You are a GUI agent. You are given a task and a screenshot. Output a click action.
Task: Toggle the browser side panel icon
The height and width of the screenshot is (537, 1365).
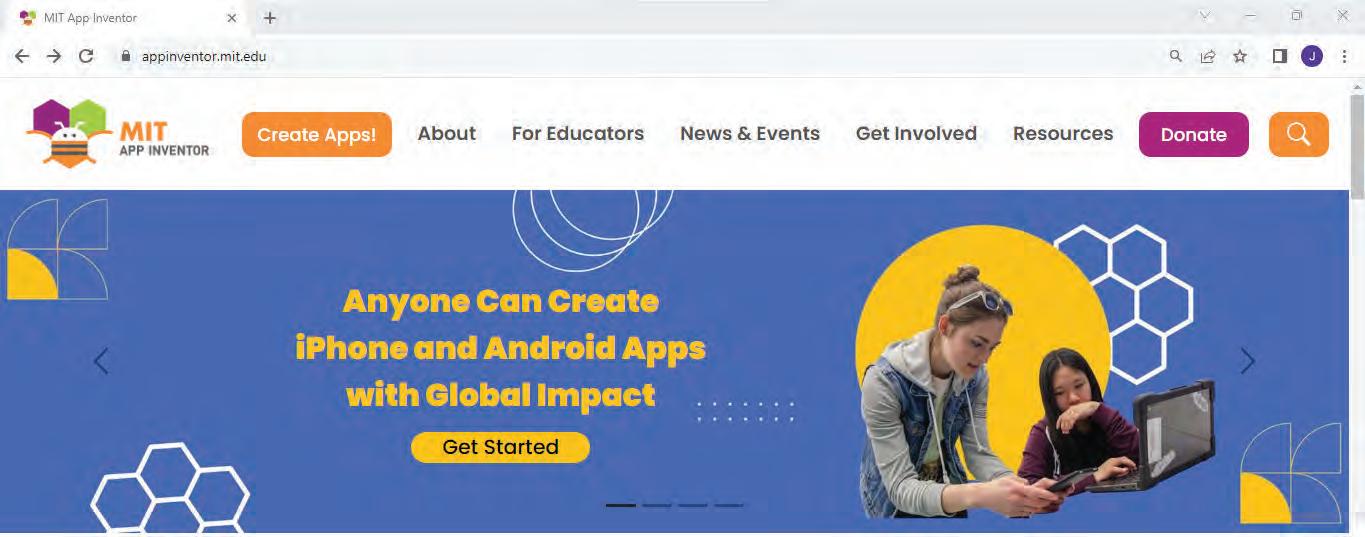pyautogui.click(x=1279, y=57)
